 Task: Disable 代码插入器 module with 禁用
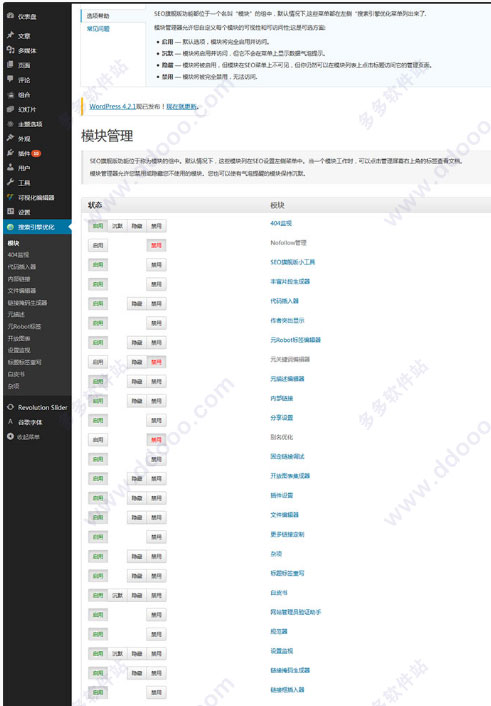tap(156, 303)
